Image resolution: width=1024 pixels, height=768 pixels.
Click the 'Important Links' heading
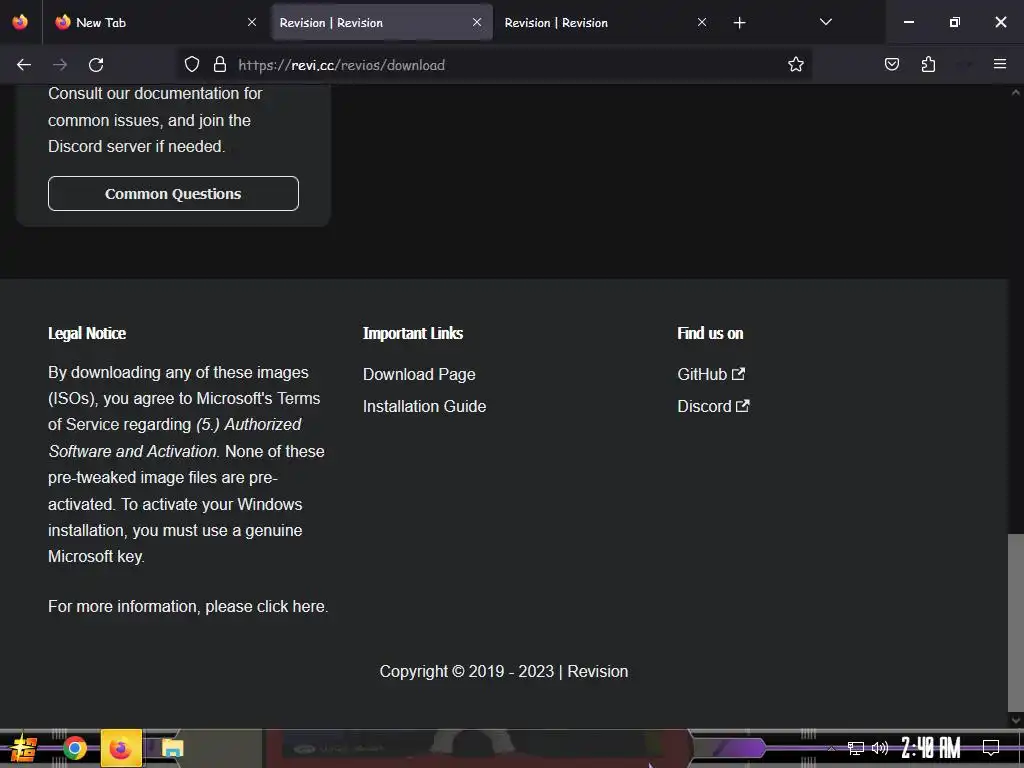(x=413, y=333)
